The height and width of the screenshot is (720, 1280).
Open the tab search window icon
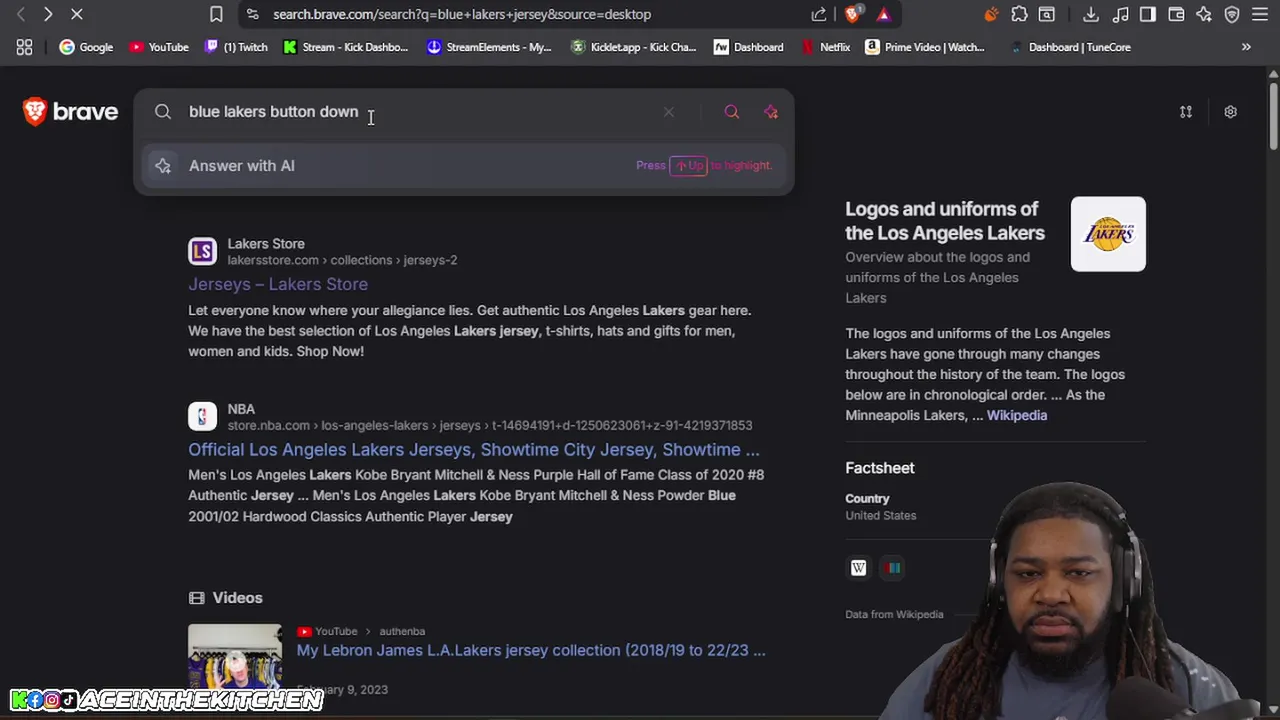[x=1047, y=14]
